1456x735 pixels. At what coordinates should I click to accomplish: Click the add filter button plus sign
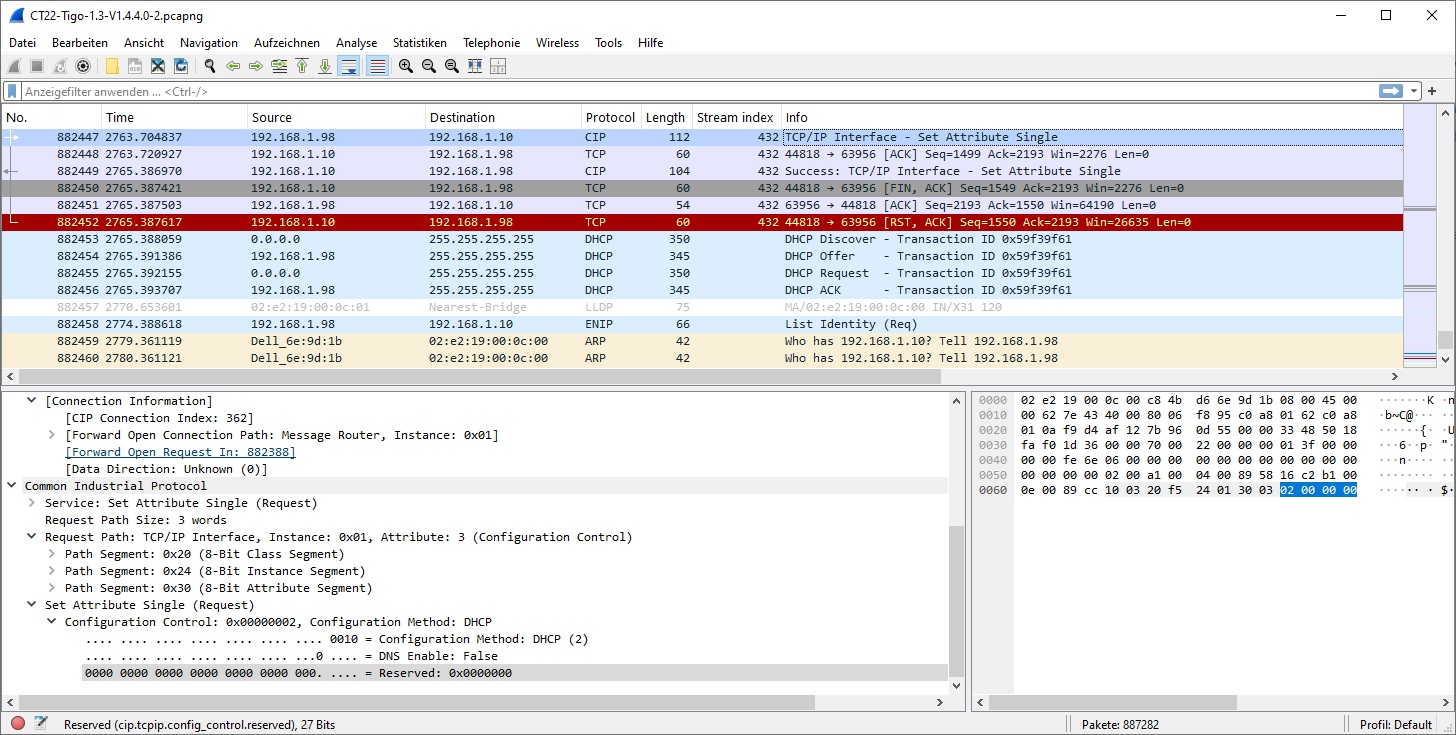click(1432, 91)
